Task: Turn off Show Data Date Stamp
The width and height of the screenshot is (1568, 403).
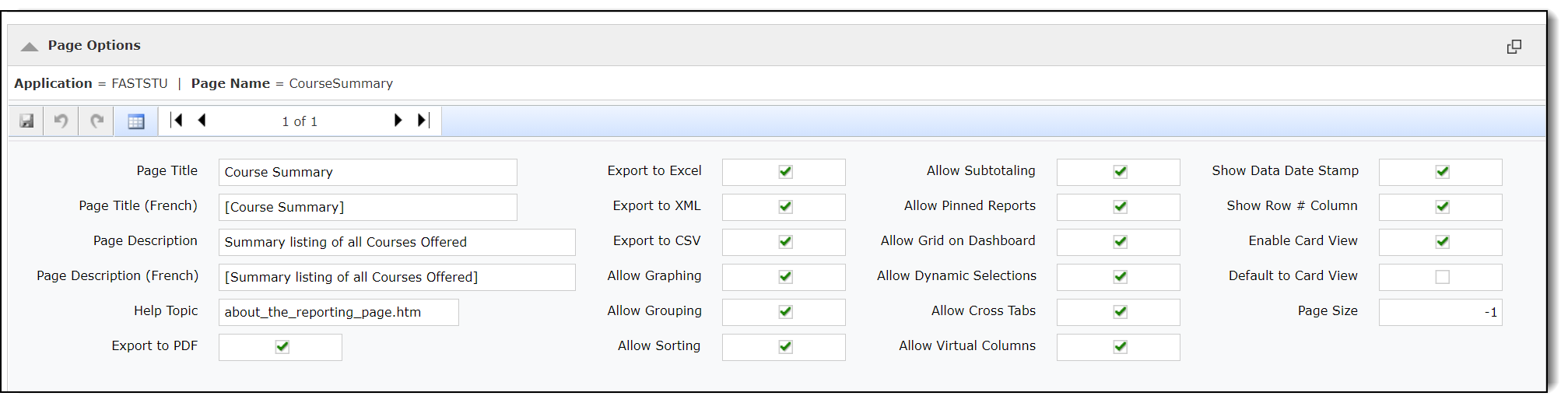Action: point(1442,172)
